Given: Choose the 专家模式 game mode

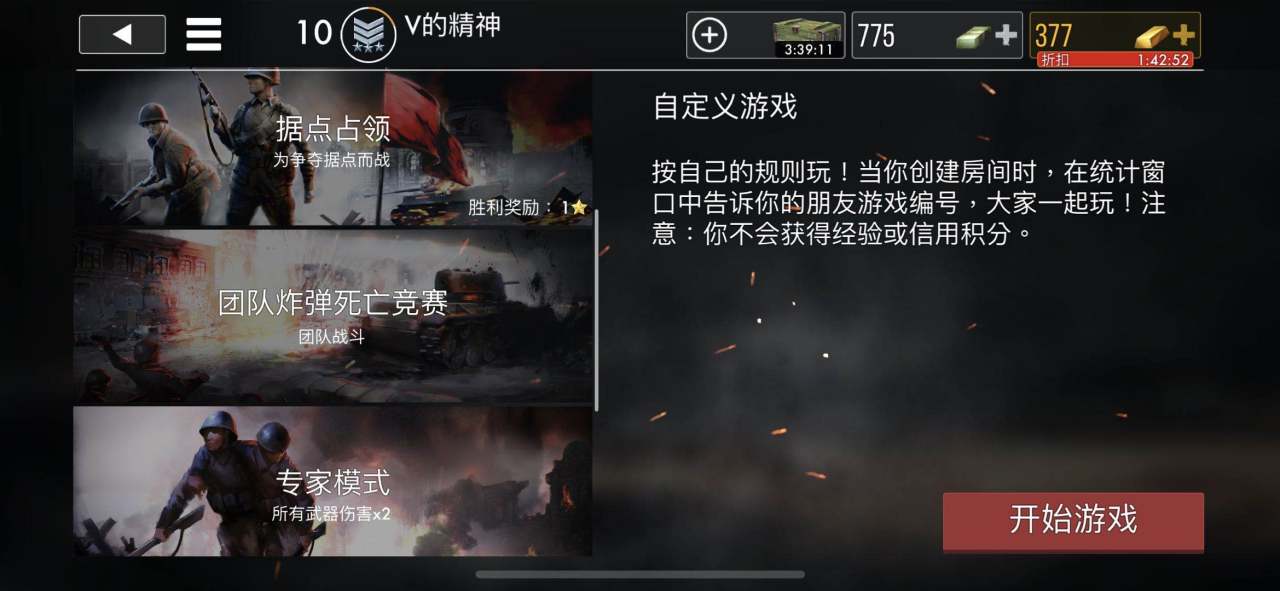Looking at the screenshot, I should (332, 482).
